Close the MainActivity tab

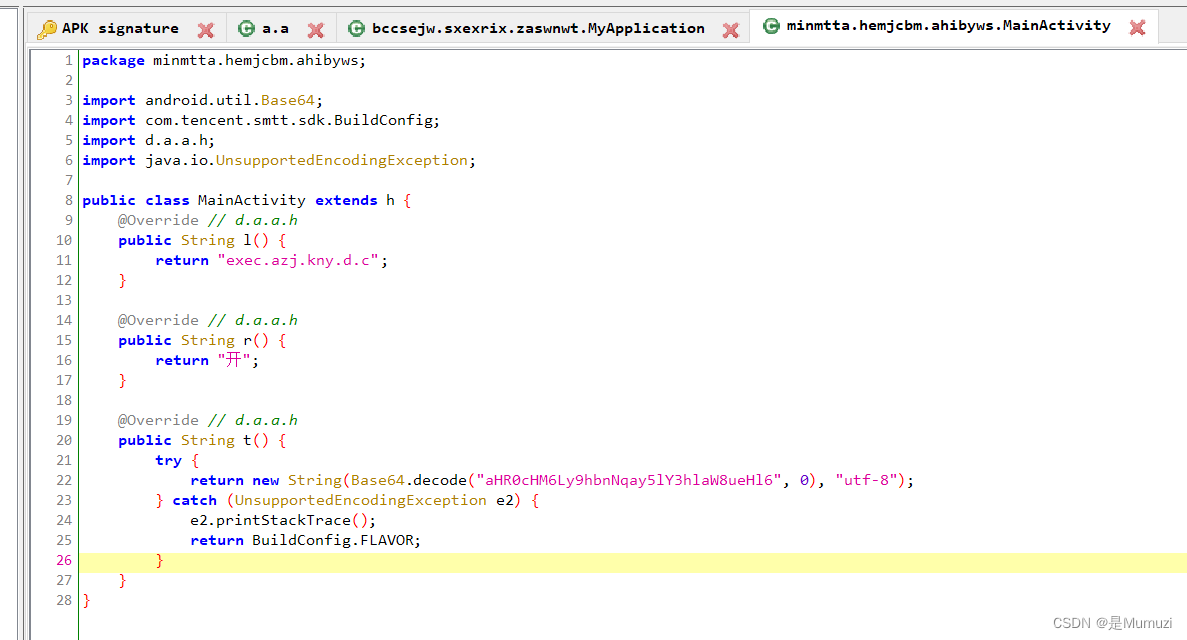coord(1137,28)
